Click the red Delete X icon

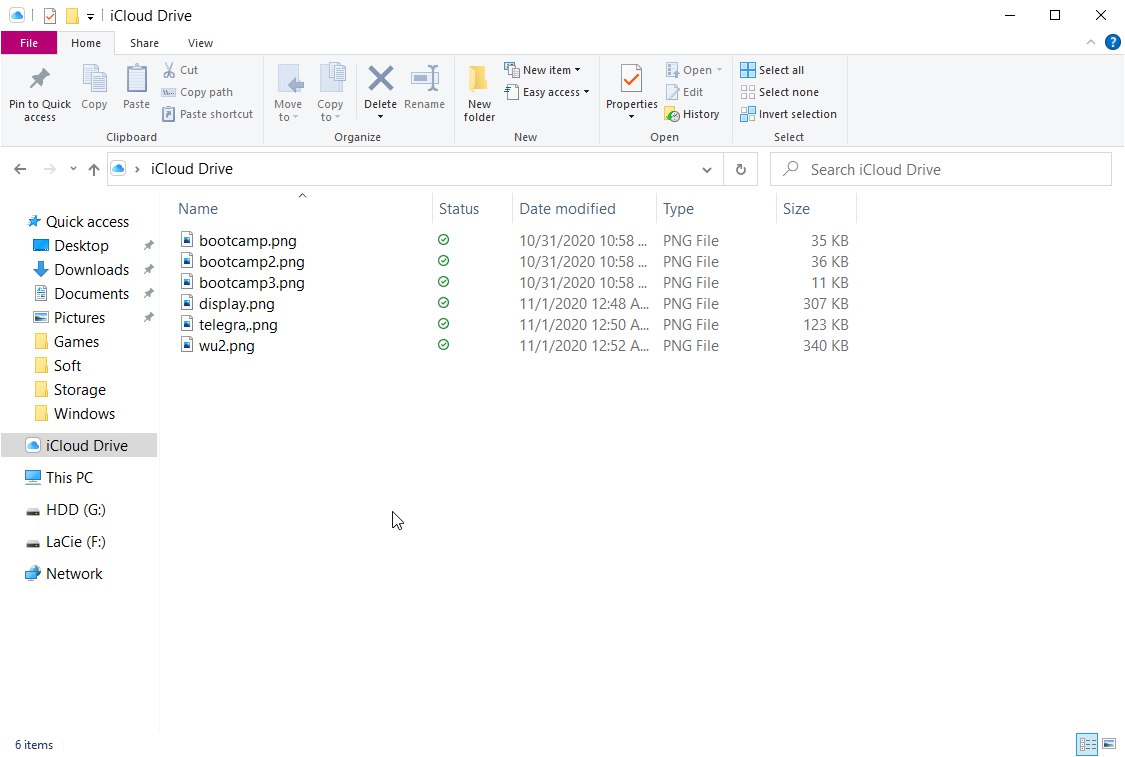380,78
